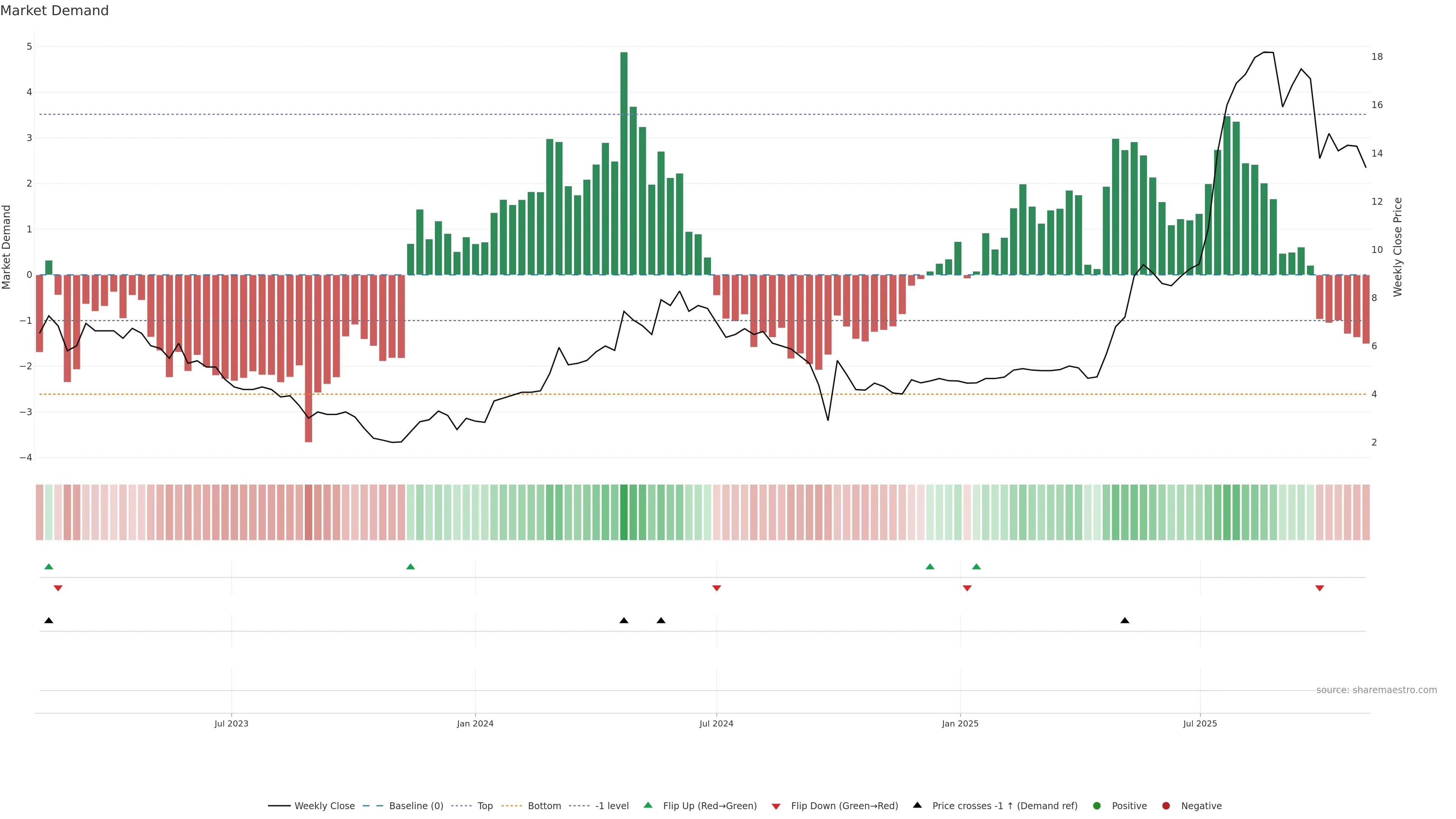Screen dimensions: 1456x819
Task: Click the black Price crosses legend triangle
Action: coord(917,805)
